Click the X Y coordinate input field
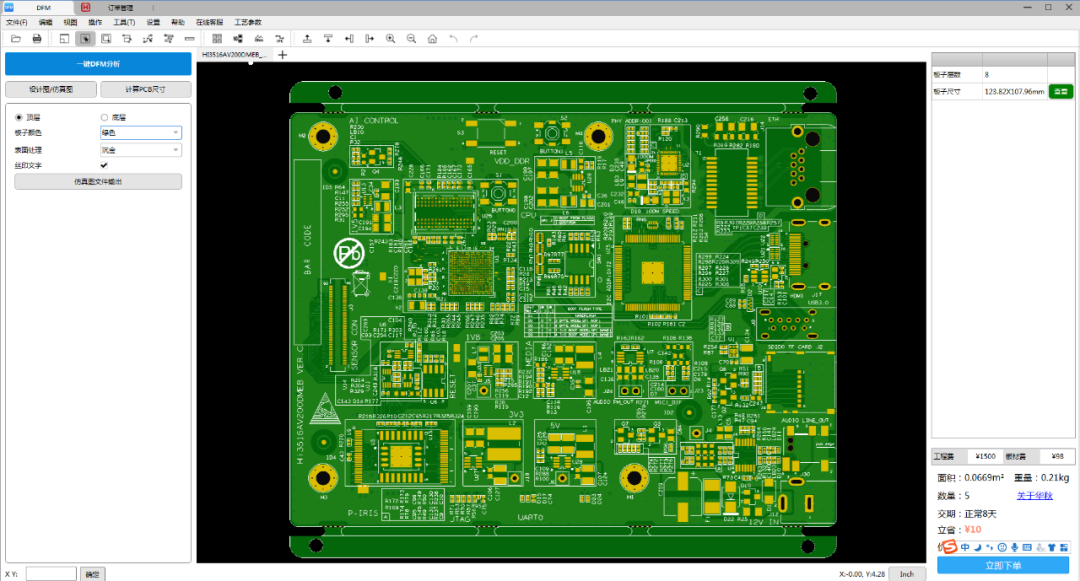This screenshot has width=1080, height=581. pos(51,573)
